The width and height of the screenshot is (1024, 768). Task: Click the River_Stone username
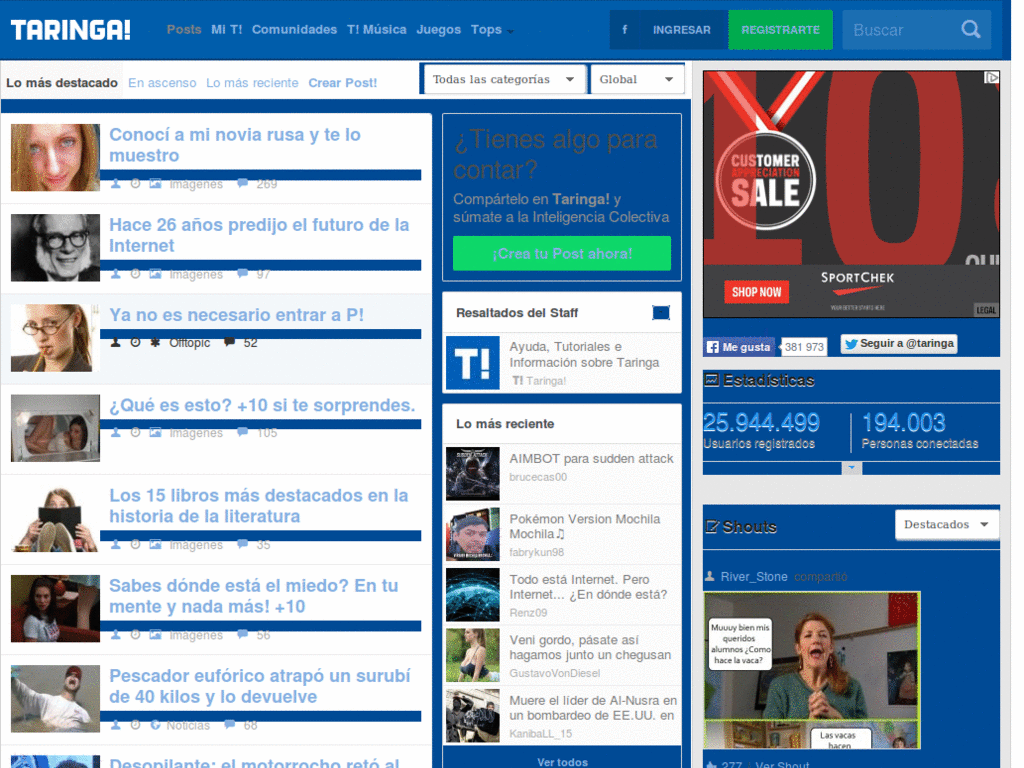pyautogui.click(x=754, y=577)
